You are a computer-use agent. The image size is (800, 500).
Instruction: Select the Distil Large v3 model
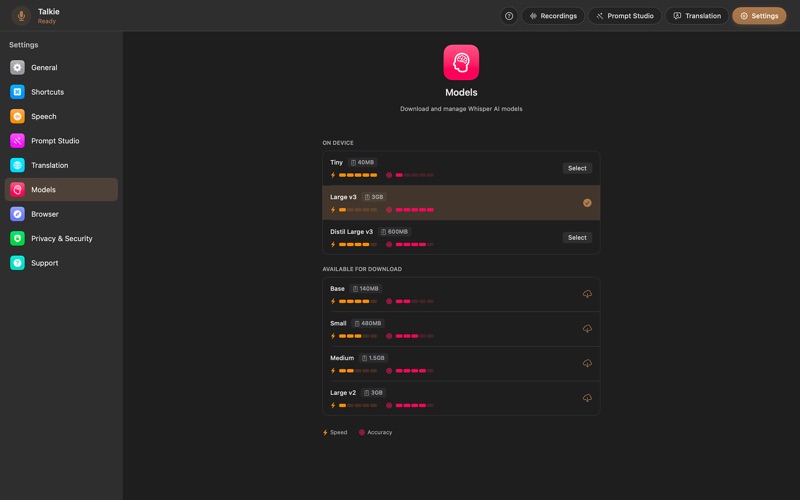[577, 237]
